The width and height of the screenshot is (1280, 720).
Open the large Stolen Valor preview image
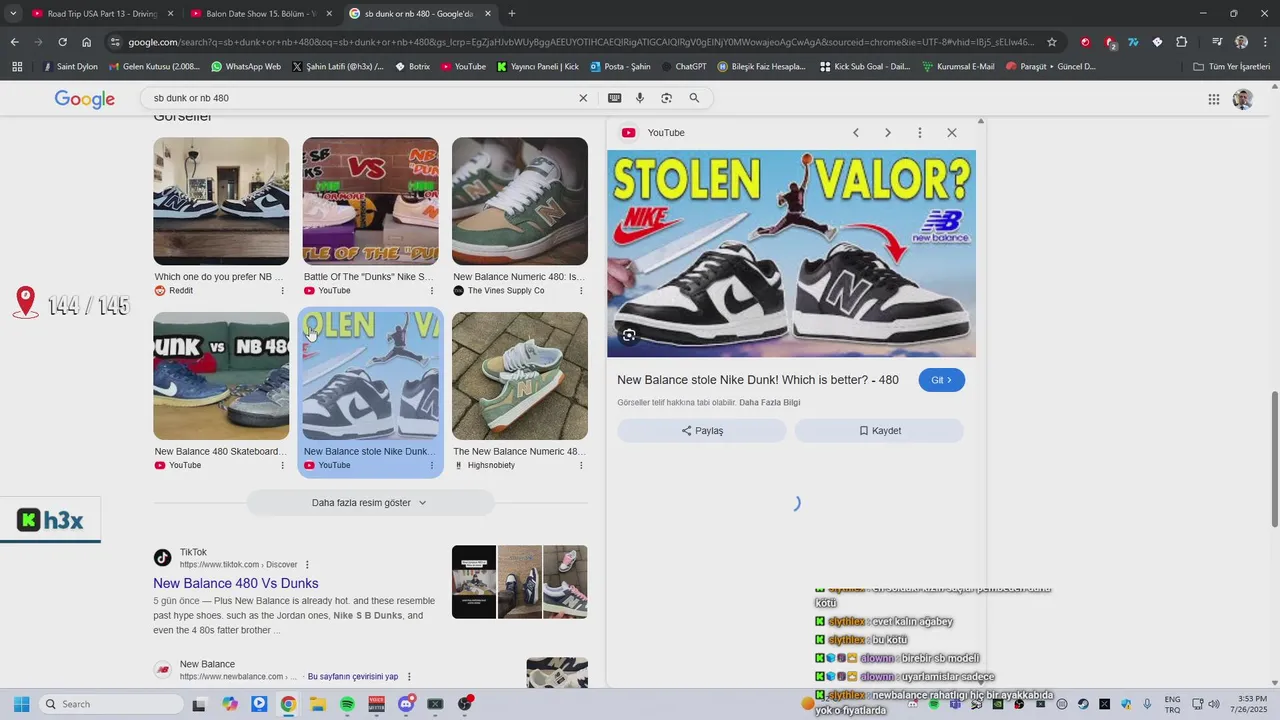pyautogui.click(x=792, y=254)
